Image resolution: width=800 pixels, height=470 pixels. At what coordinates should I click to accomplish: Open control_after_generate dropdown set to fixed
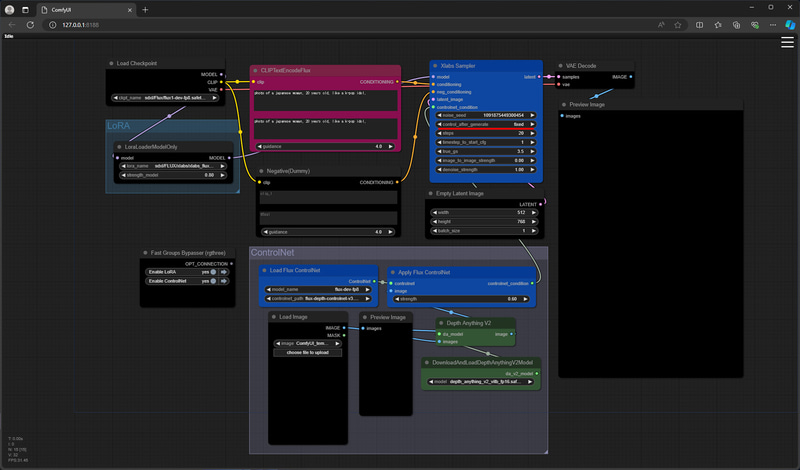point(486,124)
